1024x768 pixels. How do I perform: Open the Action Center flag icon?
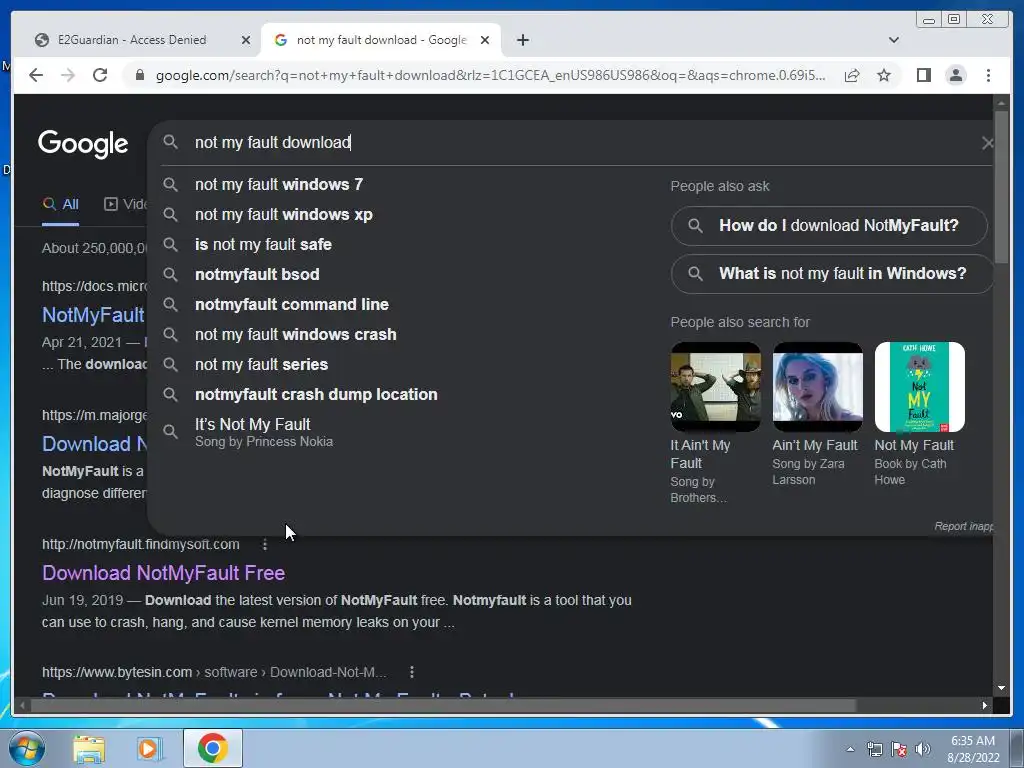[x=899, y=749]
